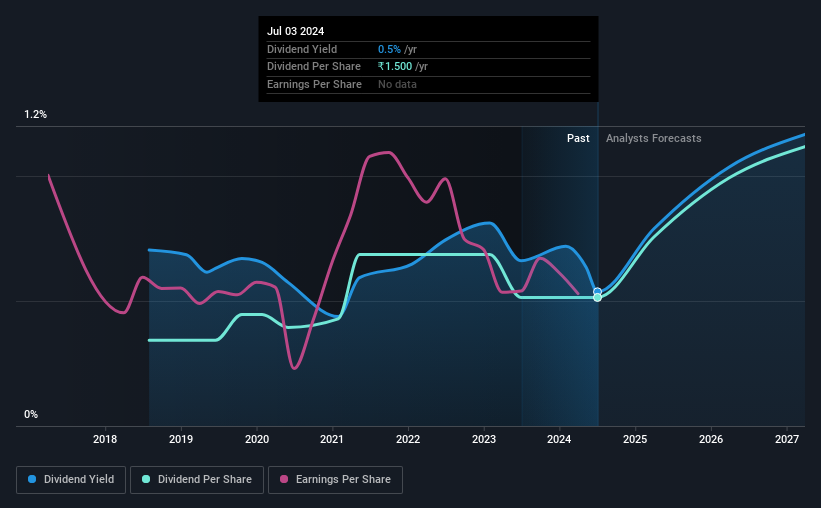
Task: Toggle the Dividend Yield legend button
Action: point(71,480)
